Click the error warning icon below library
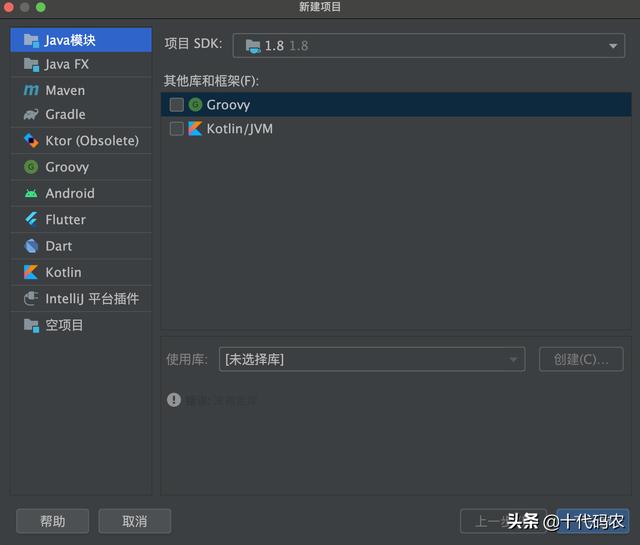640x545 pixels. 174,400
